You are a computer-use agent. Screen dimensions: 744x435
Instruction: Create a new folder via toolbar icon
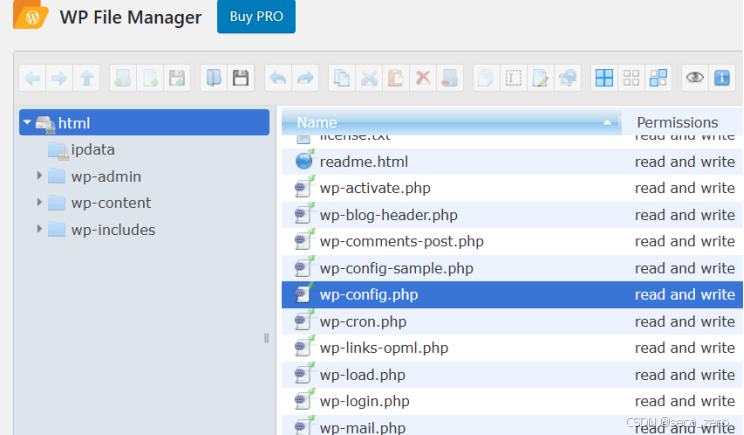tap(123, 78)
